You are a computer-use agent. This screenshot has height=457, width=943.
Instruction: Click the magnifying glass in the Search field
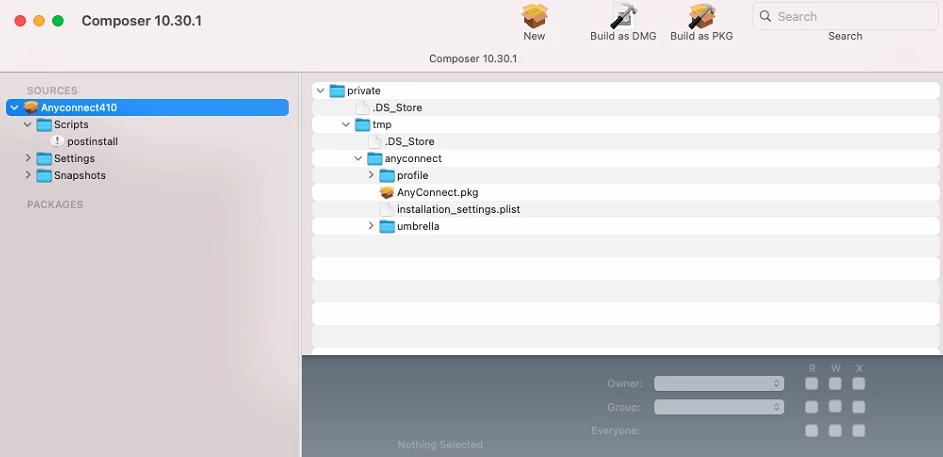[x=766, y=16]
